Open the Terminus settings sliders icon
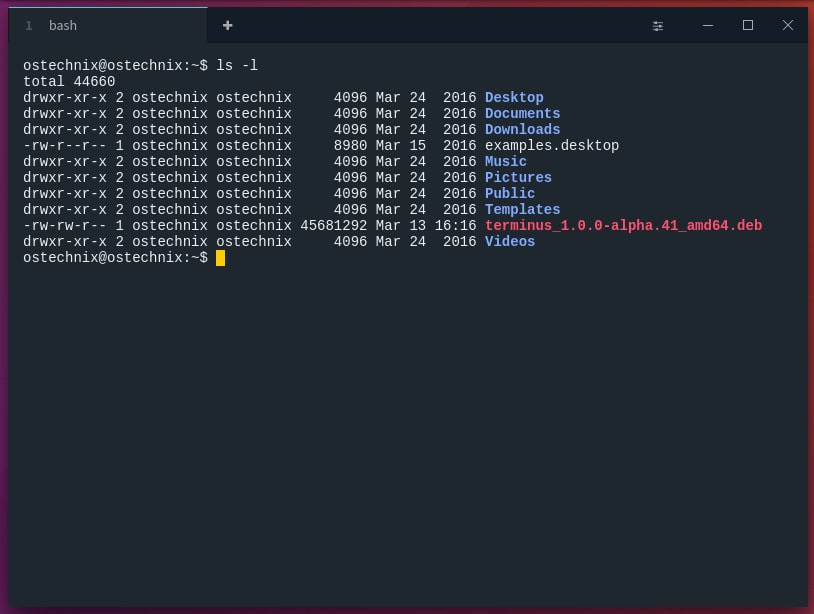The image size is (814, 614). 658,25
